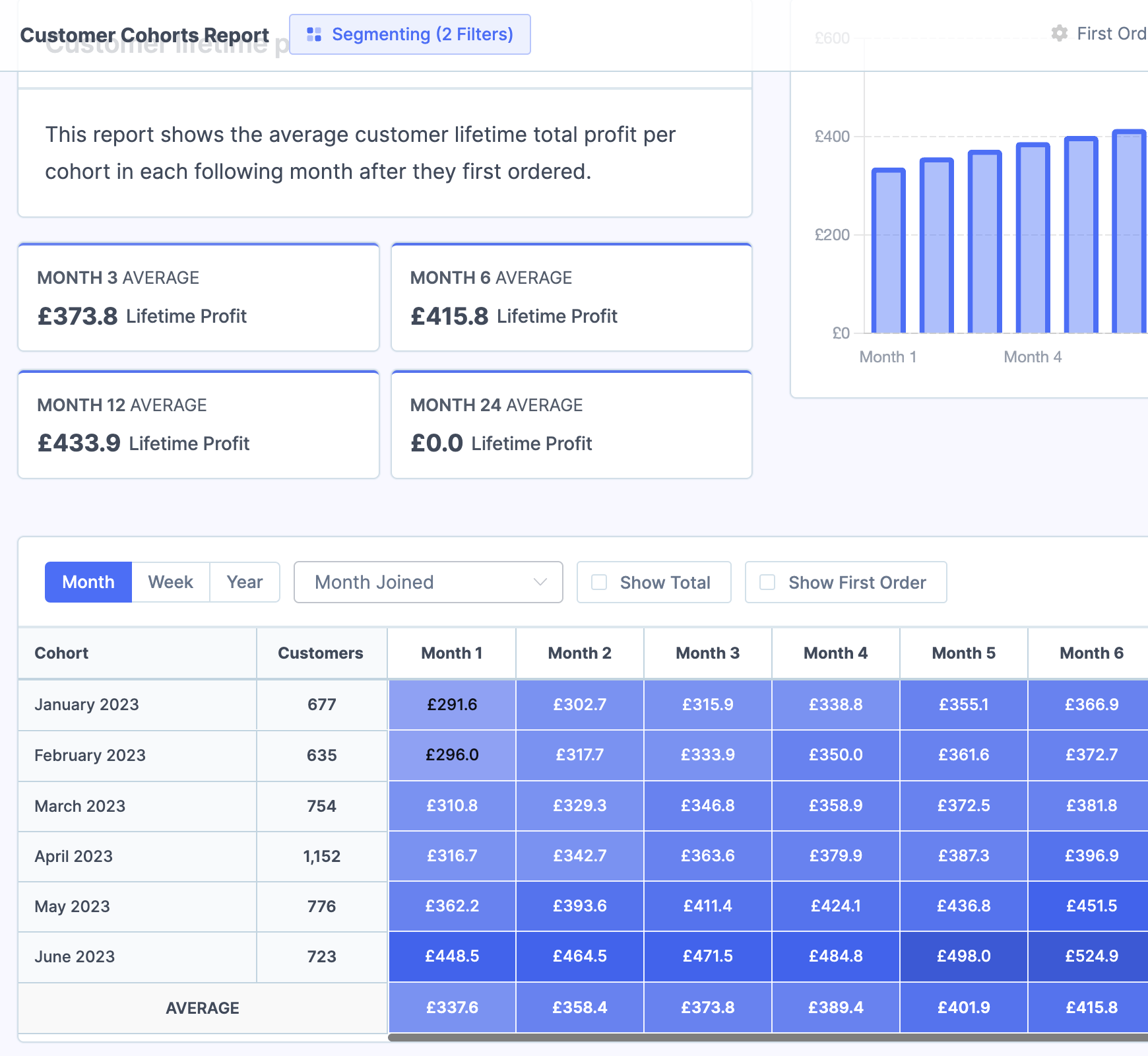
Task: Switch to the Week view tab
Action: coord(170,582)
